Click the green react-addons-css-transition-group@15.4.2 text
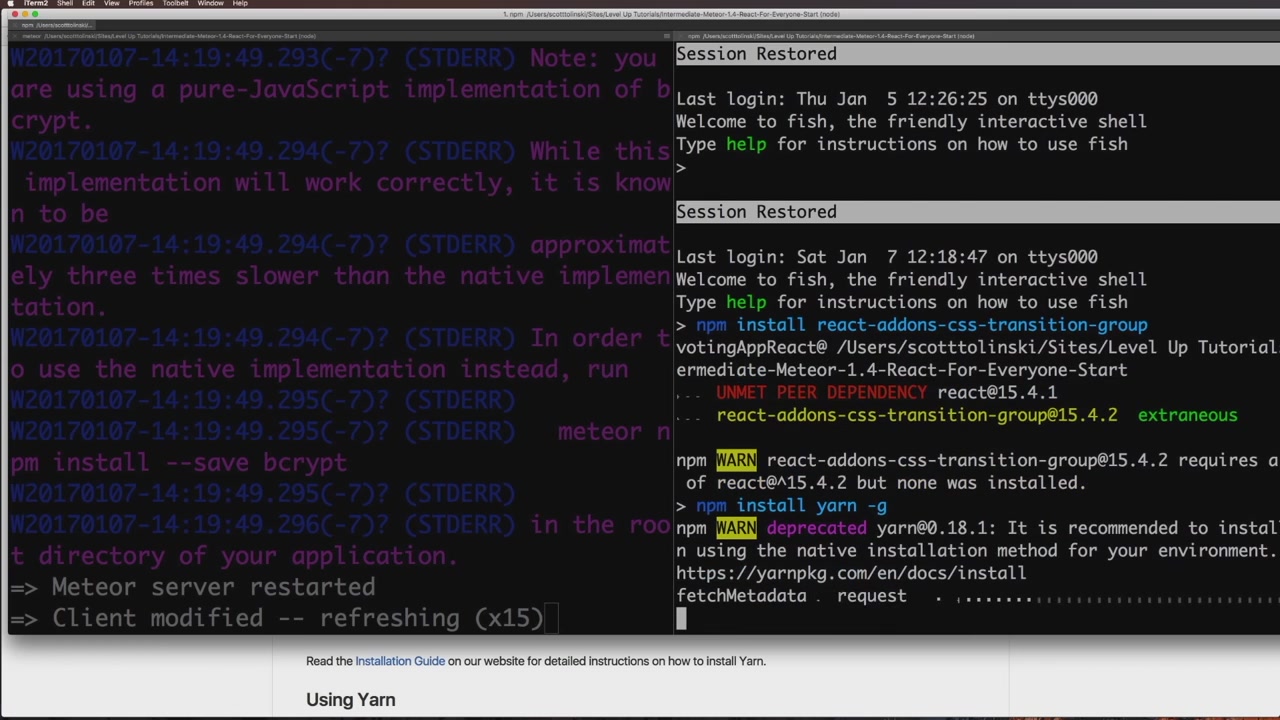This screenshot has height=720, width=1280. (917, 415)
